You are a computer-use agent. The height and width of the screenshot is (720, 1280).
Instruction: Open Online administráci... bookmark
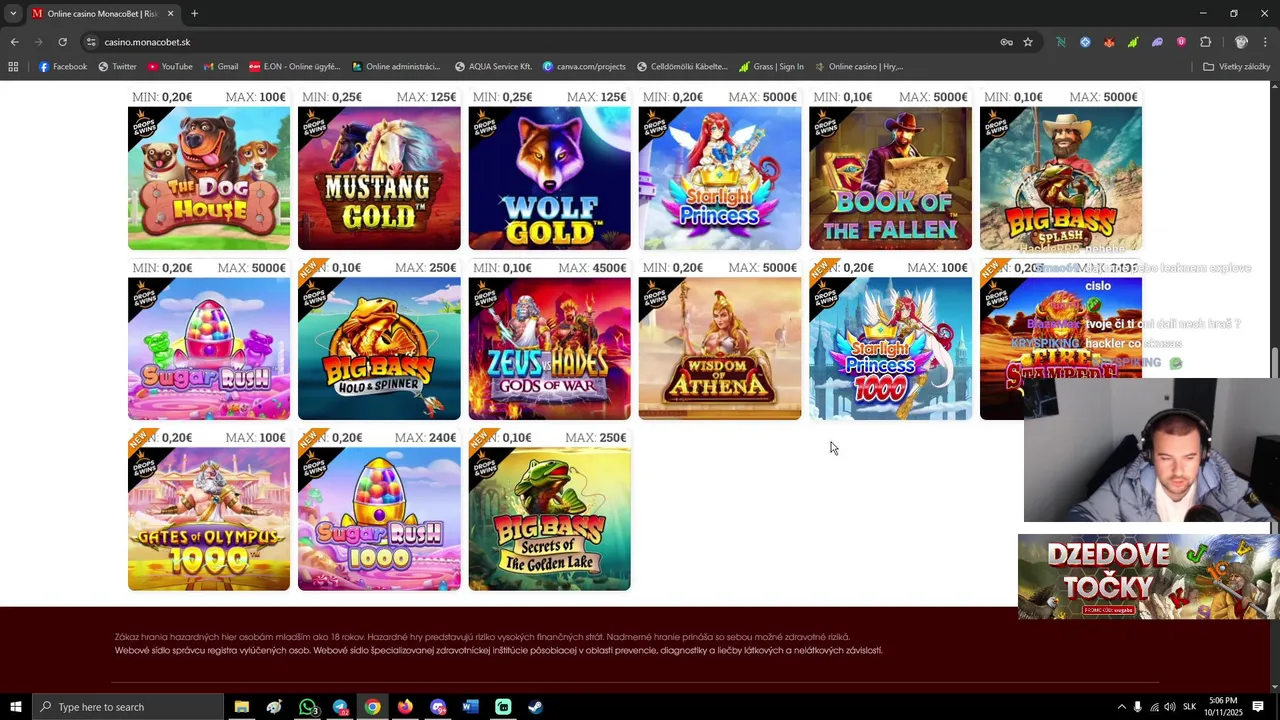pyautogui.click(x=396, y=67)
